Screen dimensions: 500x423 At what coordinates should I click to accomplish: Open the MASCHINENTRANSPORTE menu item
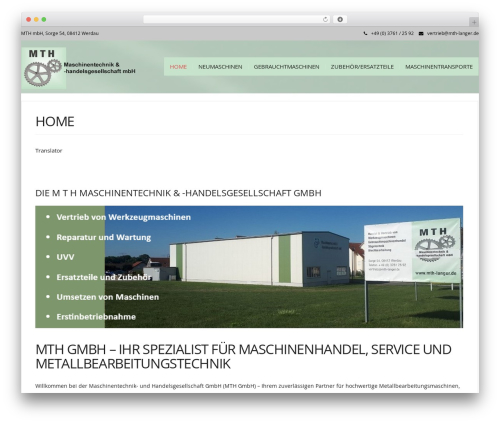coord(439,67)
